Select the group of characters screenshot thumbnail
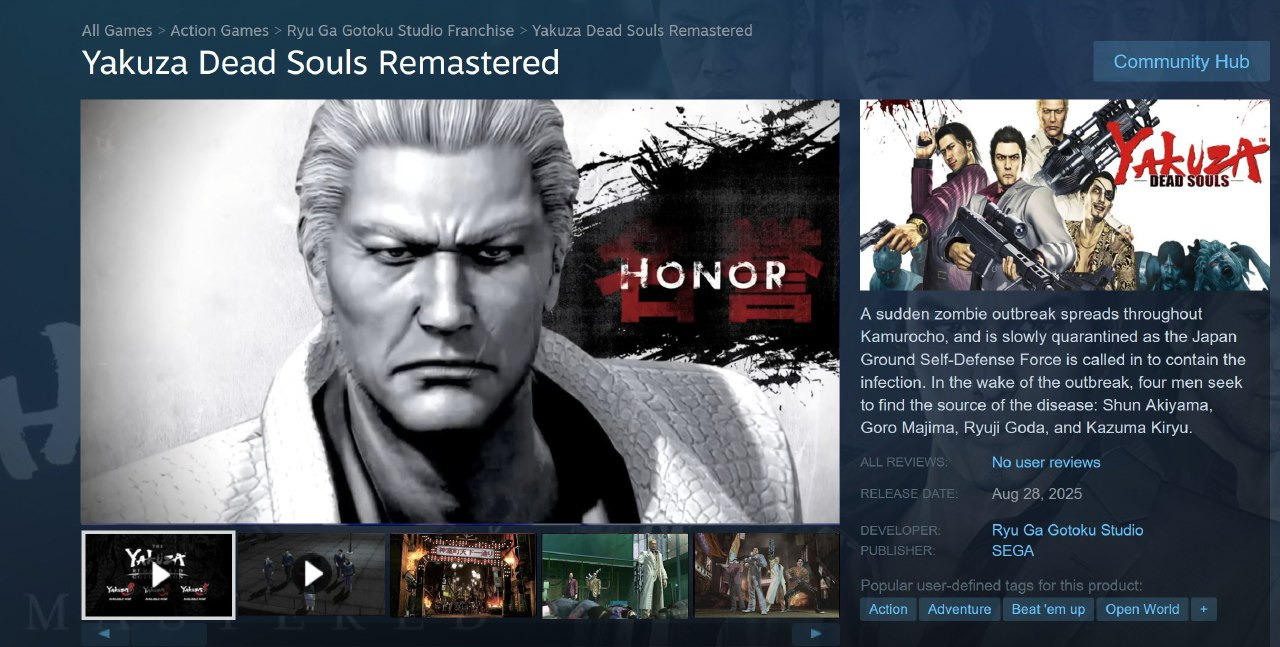Viewport: 1280px width, 647px height. [x=767, y=575]
